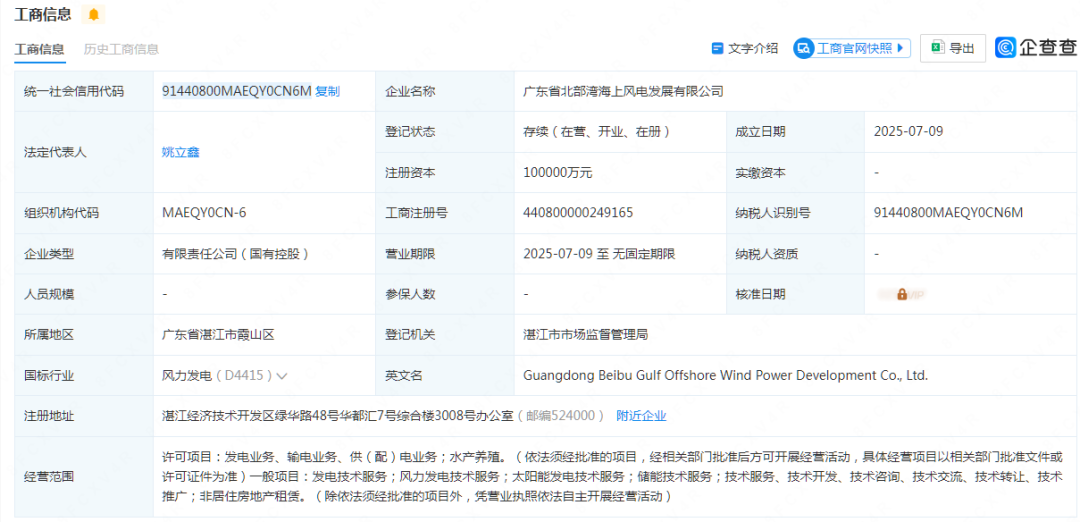
Task: Open the 历史工商信息 tab
Action: pos(121,49)
